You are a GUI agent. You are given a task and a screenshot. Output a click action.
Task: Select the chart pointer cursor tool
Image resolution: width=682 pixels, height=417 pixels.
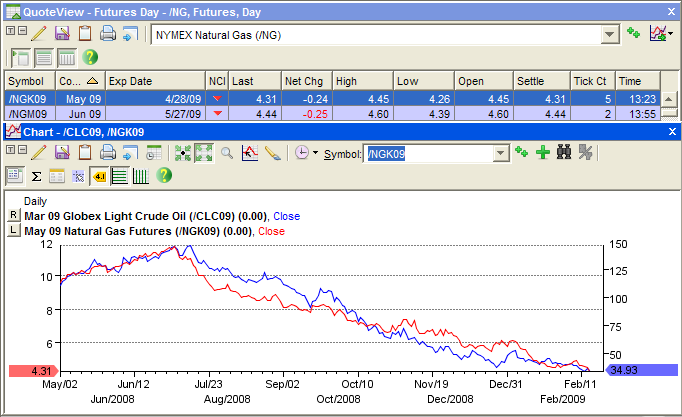coord(250,153)
